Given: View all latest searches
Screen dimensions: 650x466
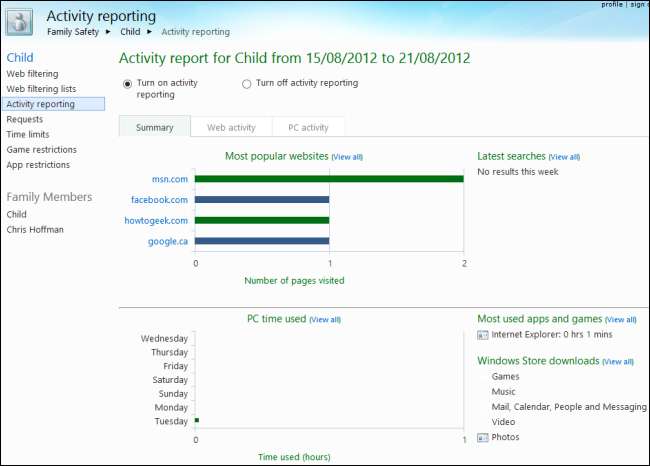Looking at the screenshot, I should click(x=564, y=157).
